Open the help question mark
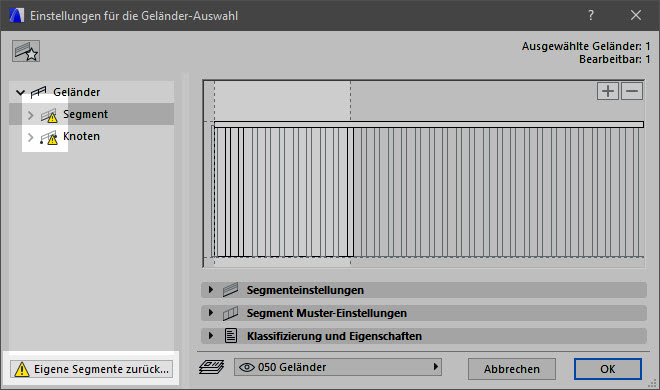660x390 pixels. tap(591, 16)
